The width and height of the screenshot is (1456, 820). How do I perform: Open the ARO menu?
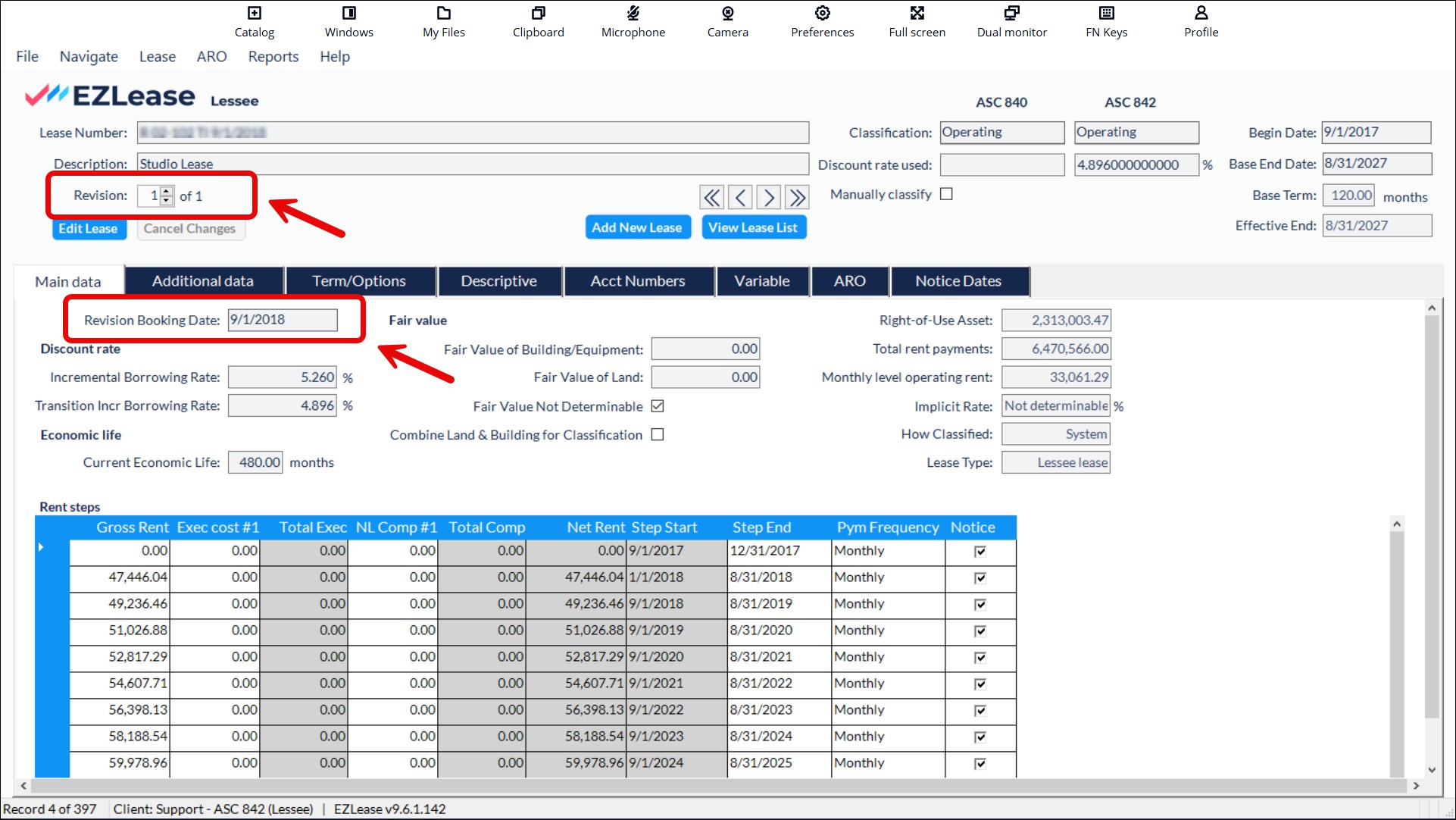click(x=211, y=56)
